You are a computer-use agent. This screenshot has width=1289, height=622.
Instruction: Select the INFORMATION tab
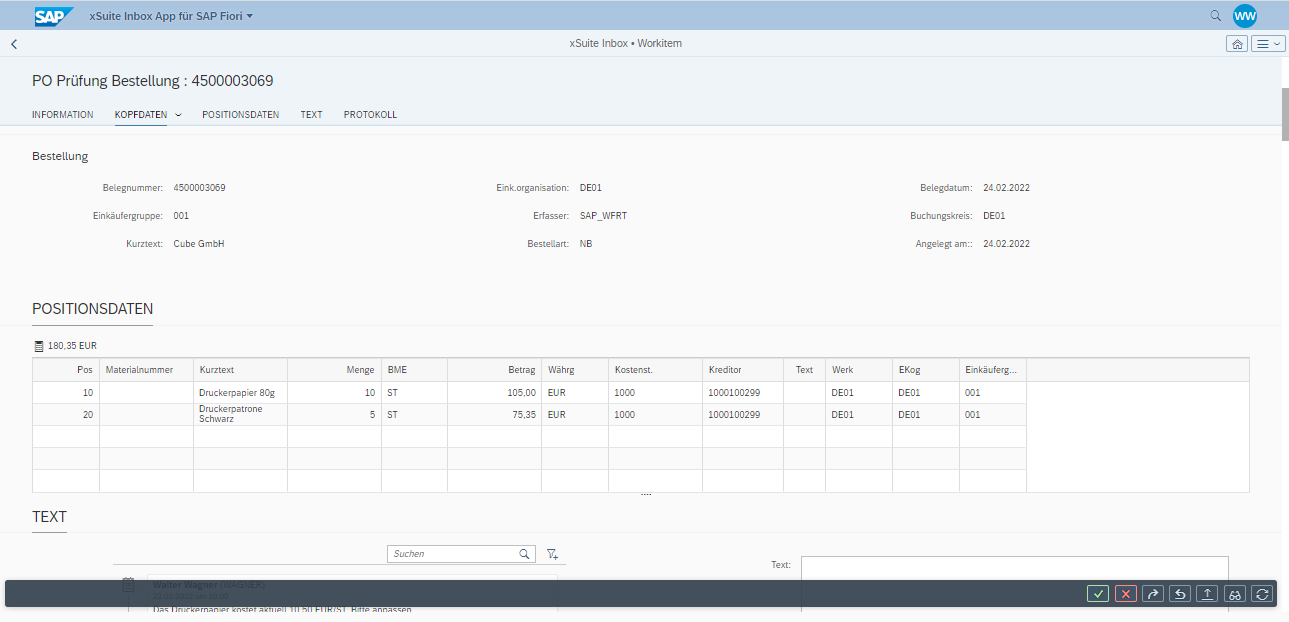(62, 114)
